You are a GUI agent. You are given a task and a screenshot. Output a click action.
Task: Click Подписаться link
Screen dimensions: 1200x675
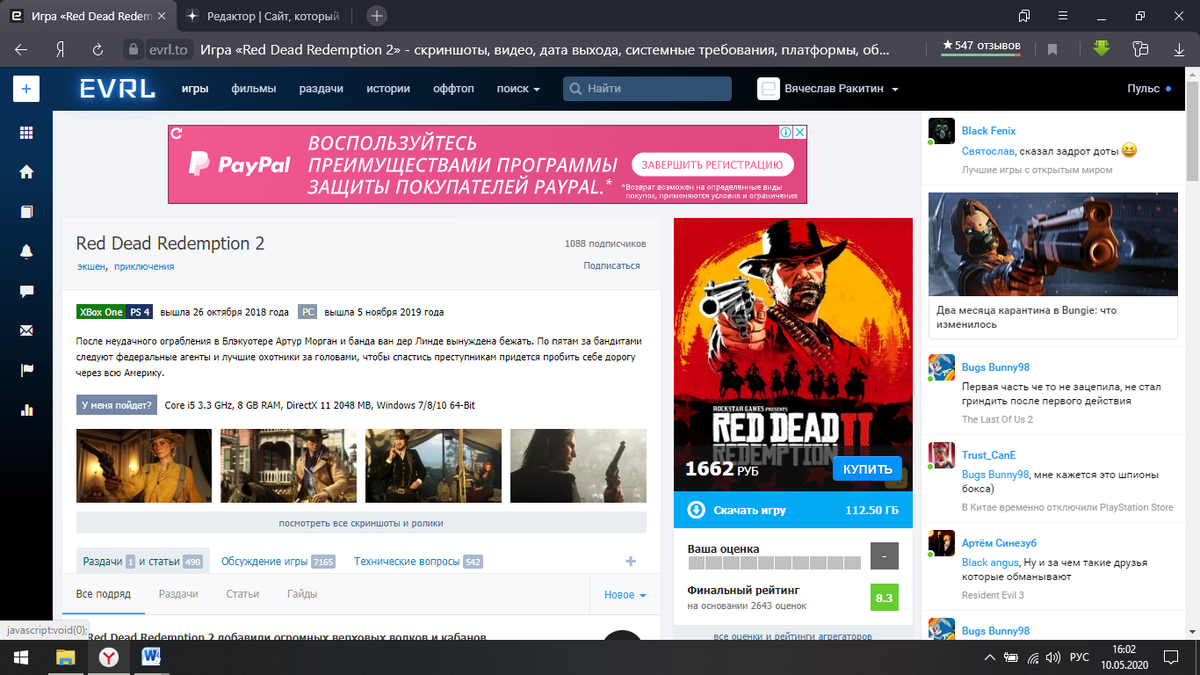tap(612, 266)
